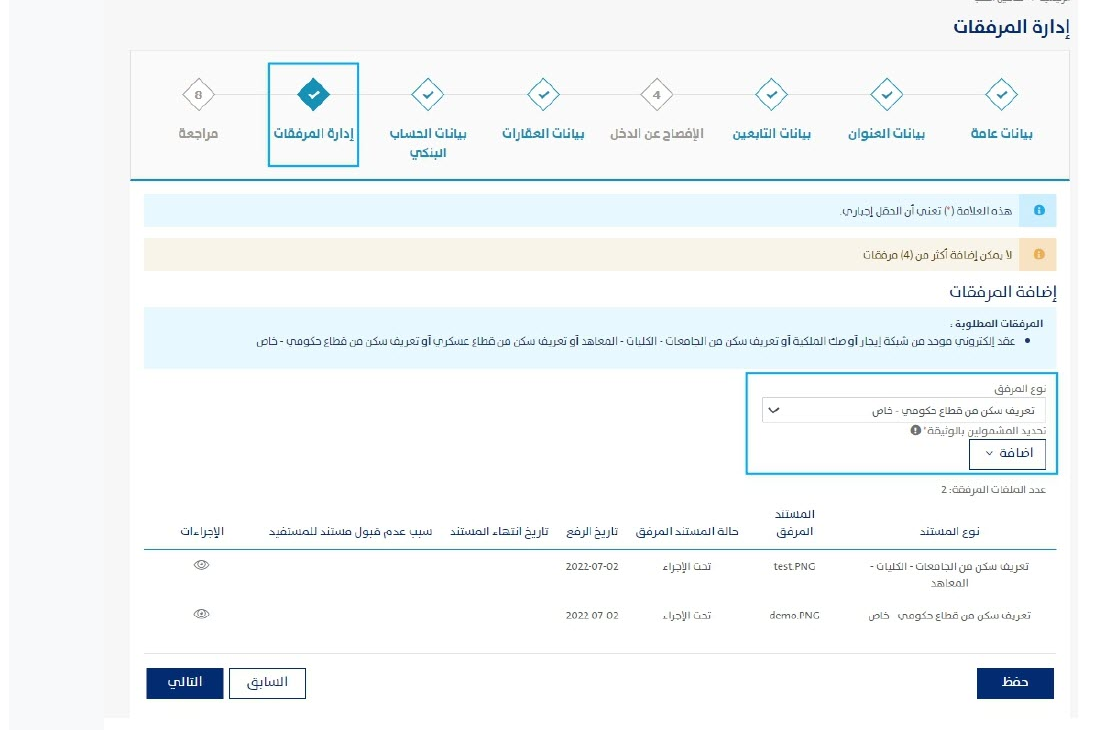Screen dimensions: 1104x730
Task: Go to the بيانات عامة step
Action: point(1001,134)
